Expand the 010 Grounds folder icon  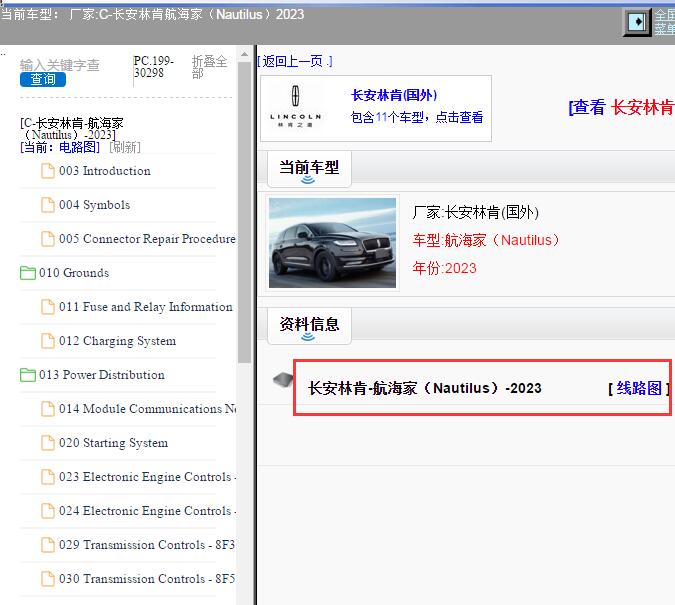[x=28, y=273]
